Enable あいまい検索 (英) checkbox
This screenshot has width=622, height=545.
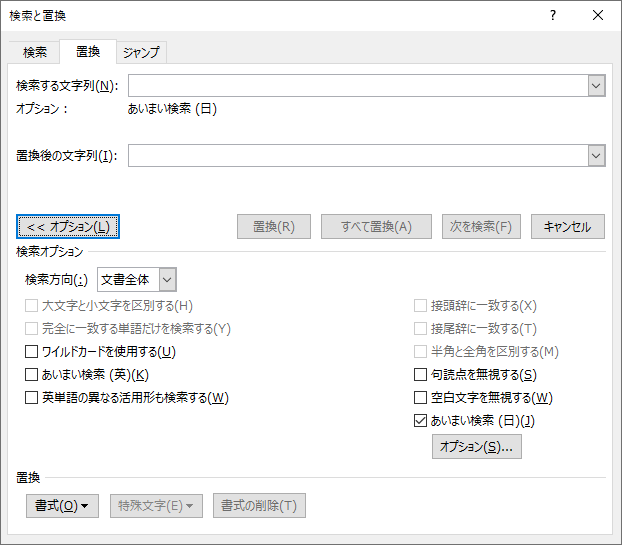click(32, 375)
